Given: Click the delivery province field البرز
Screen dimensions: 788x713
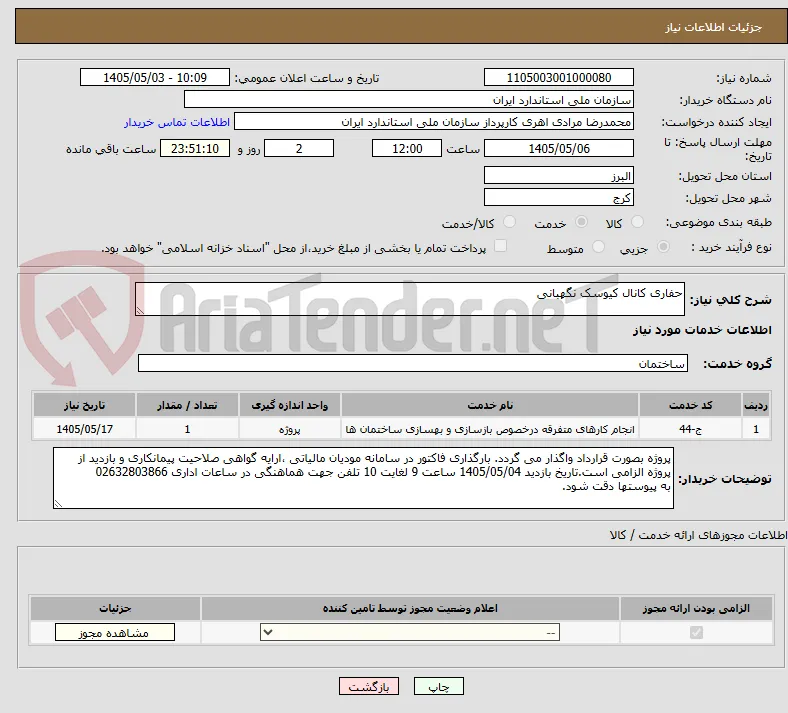Looking at the screenshot, I should click(x=559, y=175).
